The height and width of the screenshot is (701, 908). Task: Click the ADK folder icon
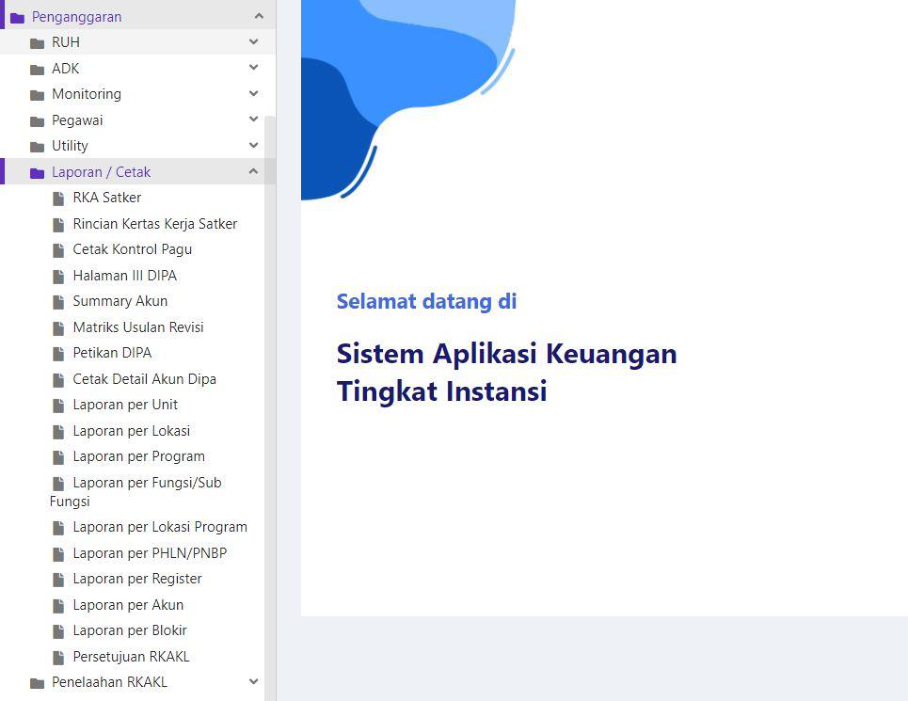pyautogui.click(x=37, y=69)
